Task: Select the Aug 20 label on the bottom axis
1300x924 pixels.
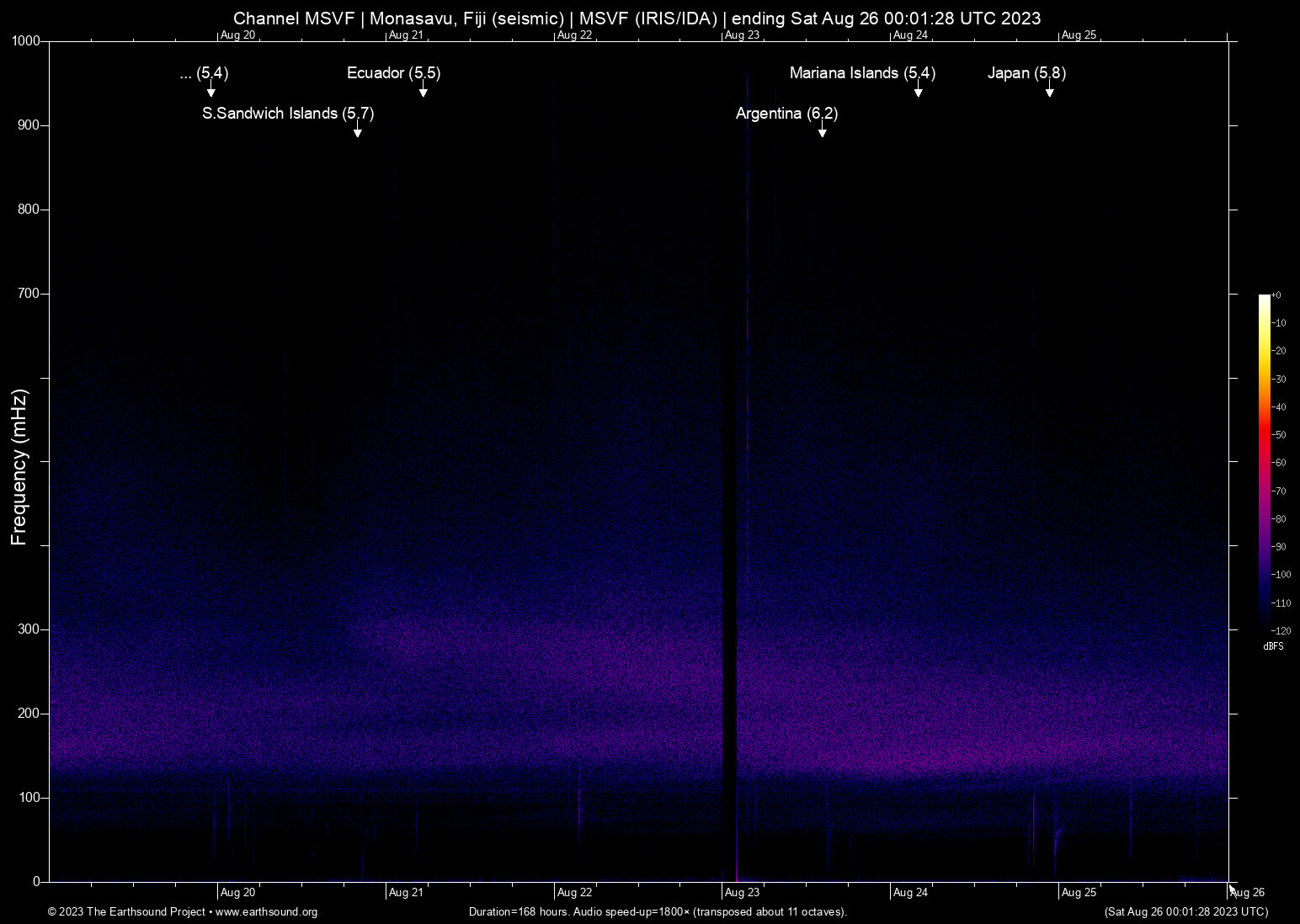Action: (x=237, y=892)
